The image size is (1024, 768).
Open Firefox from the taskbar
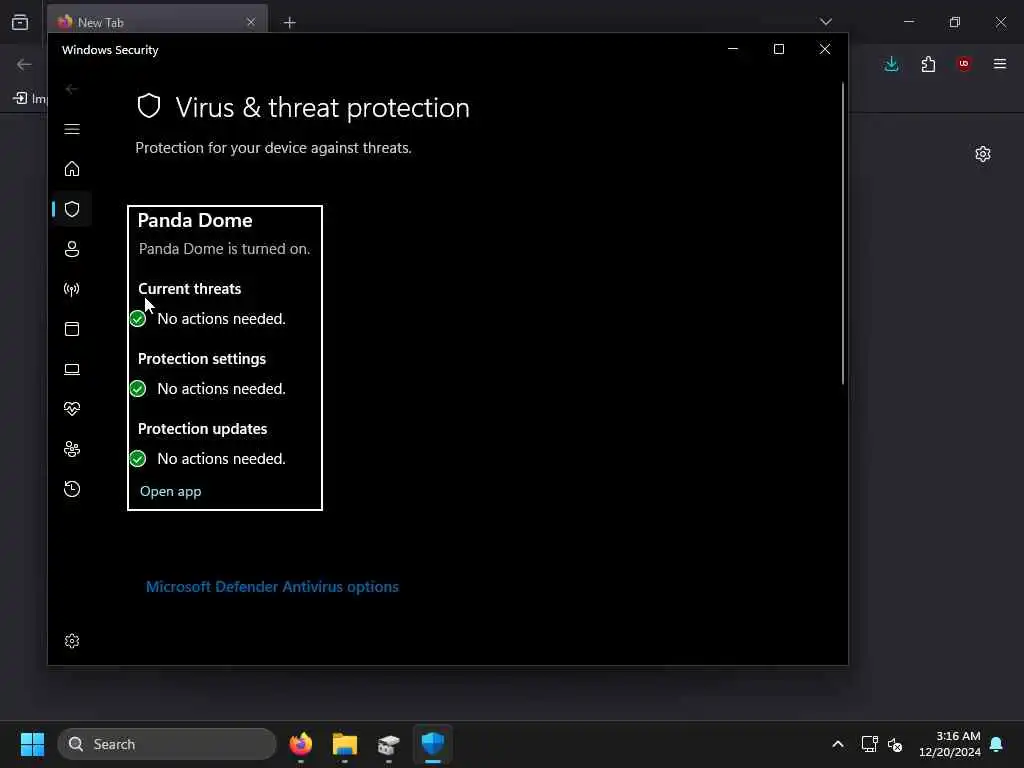click(301, 744)
